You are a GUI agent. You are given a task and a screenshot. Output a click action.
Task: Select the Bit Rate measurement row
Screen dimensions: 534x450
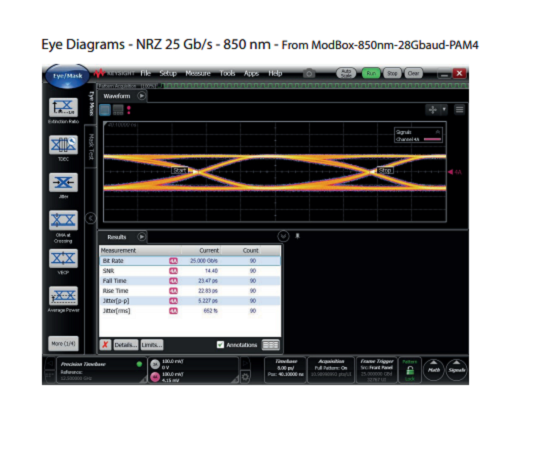190,261
